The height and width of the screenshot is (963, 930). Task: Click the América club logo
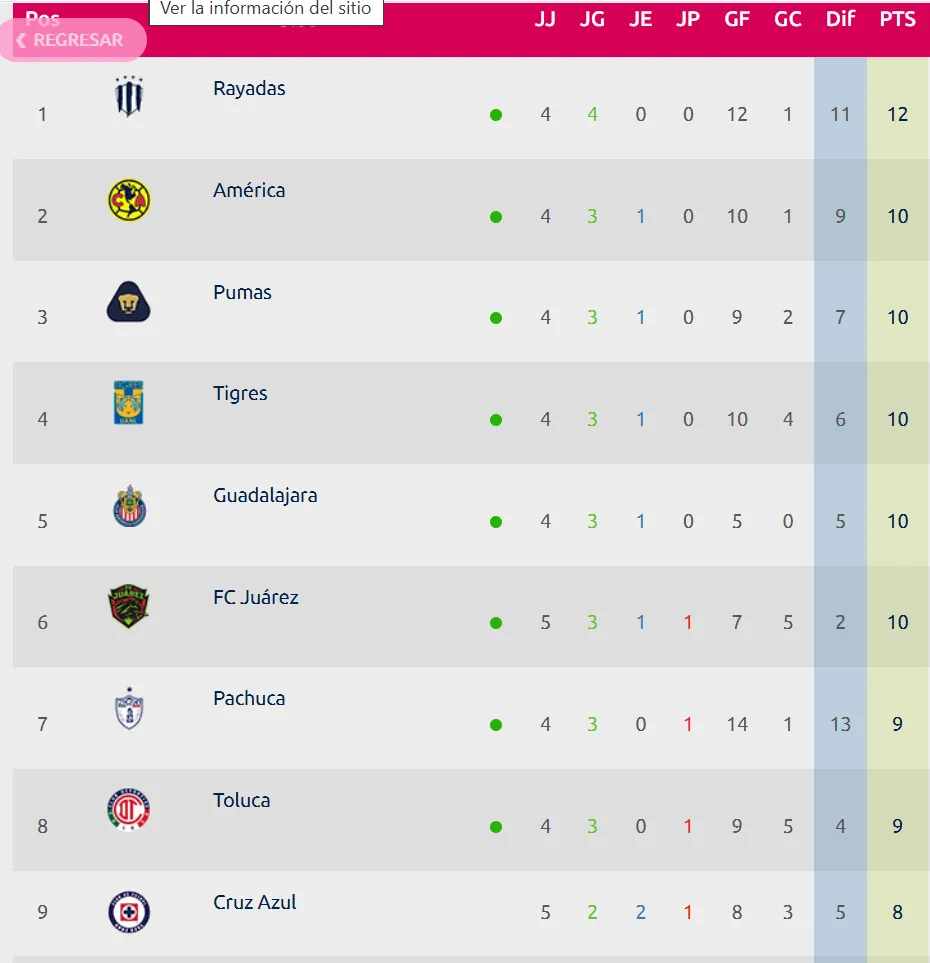pyautogui.click(x=129, y=200)
